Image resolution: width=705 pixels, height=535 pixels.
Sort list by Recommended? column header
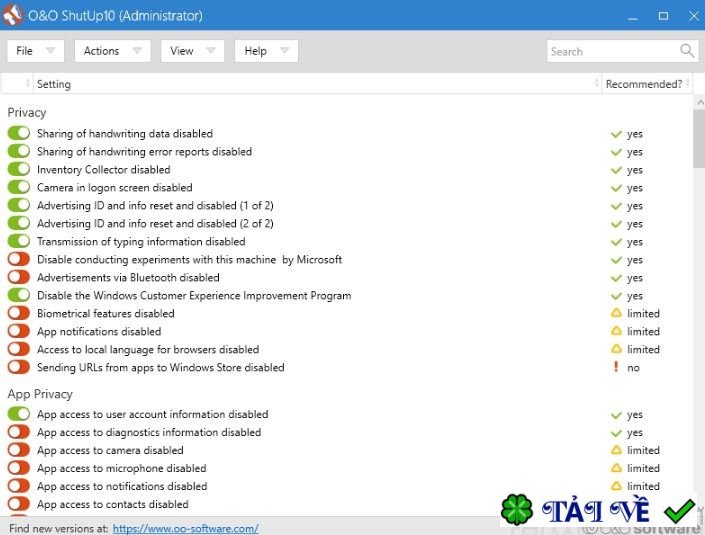(x=646, y=84)
